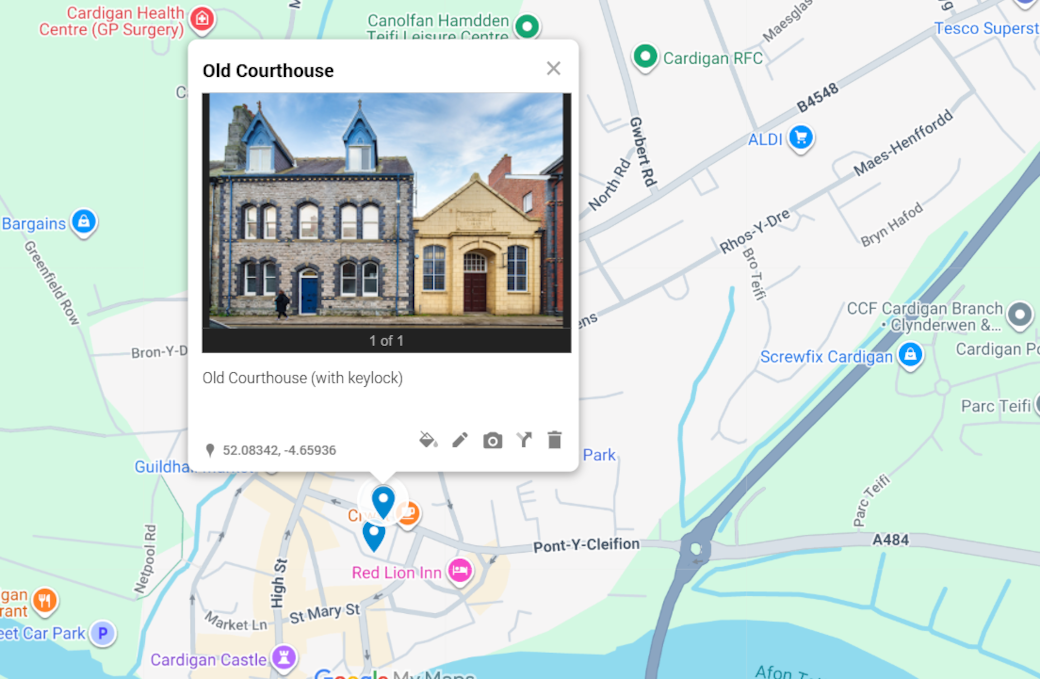Click the Cardigan Castle marker icon
1040x679 pixels.
point(286,658)
